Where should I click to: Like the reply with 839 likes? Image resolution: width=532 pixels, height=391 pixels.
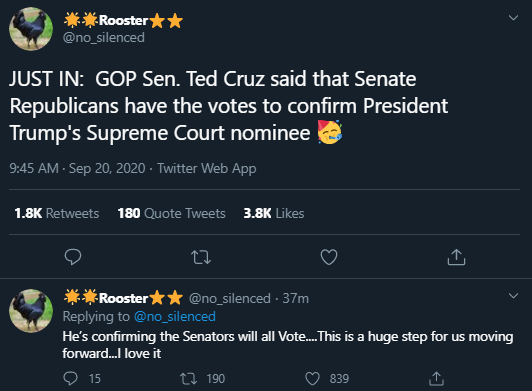click(x=312, y=378)
